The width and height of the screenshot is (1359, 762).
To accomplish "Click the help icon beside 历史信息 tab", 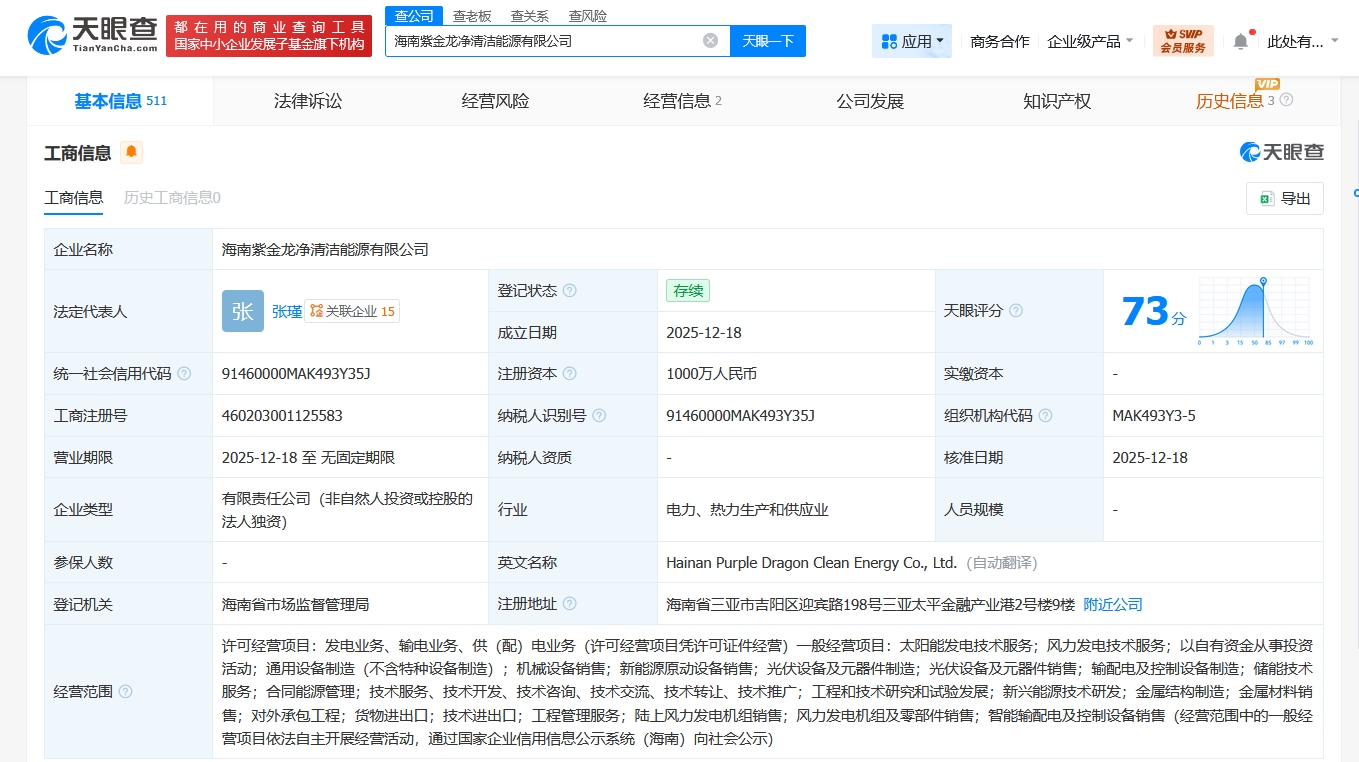I will click(x=1287, y=100).
